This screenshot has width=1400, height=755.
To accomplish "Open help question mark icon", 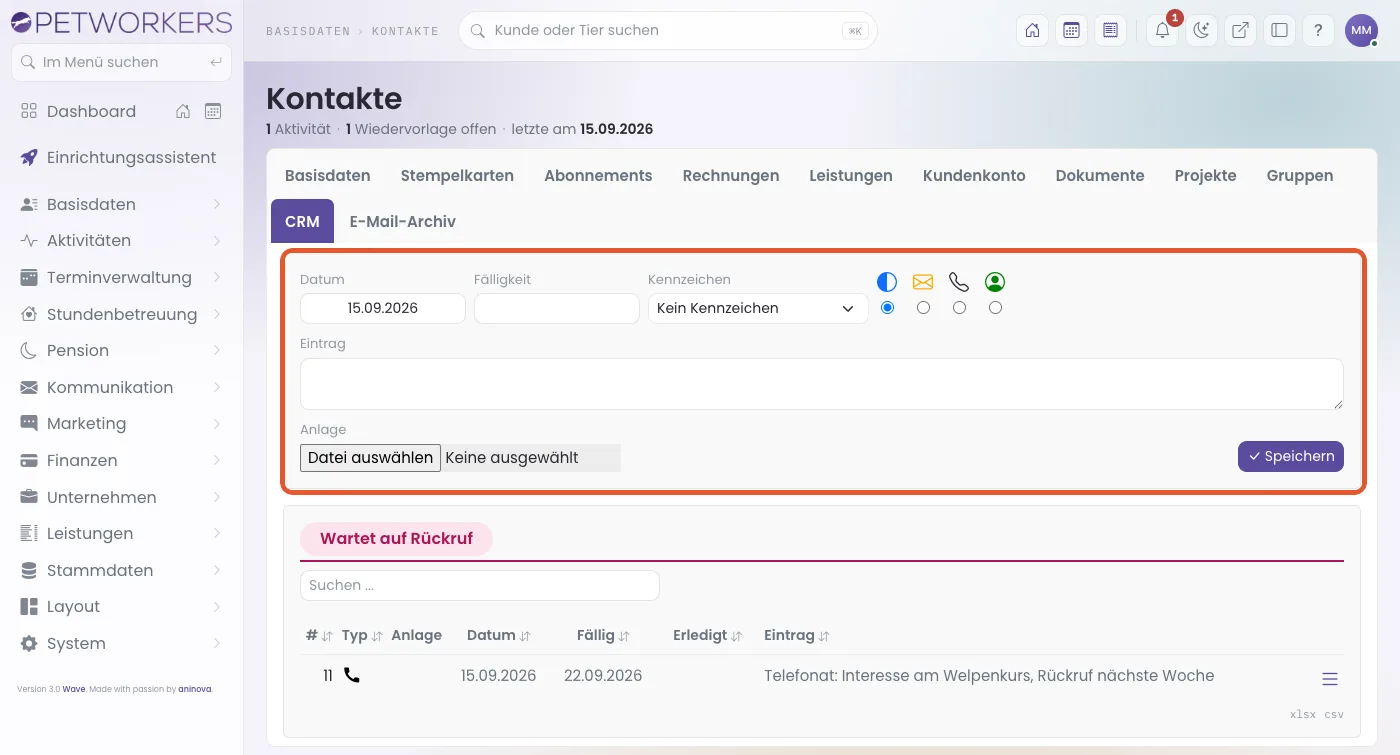I will click(1318, 30).
